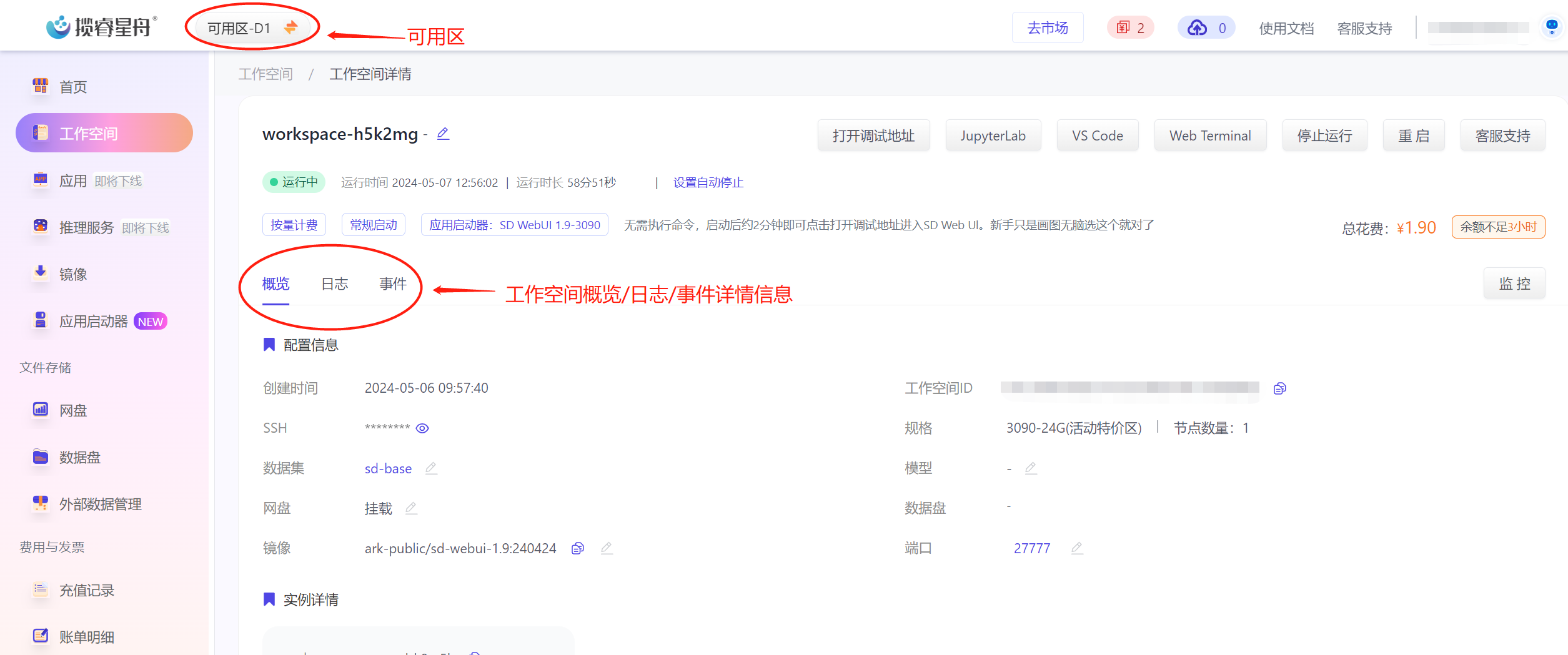Click the 推理服务 icon
This screenshot has width=1568, height=655.
pyautogui.click(x=41, y=226)
